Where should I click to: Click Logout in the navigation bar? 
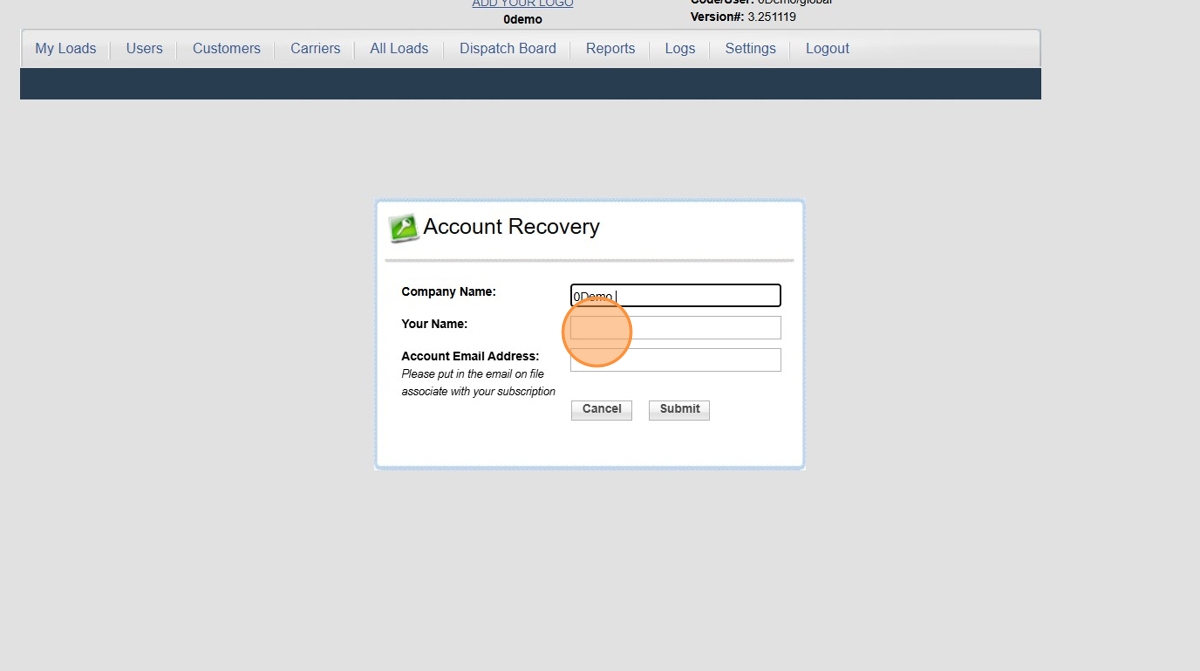point(827,48)
